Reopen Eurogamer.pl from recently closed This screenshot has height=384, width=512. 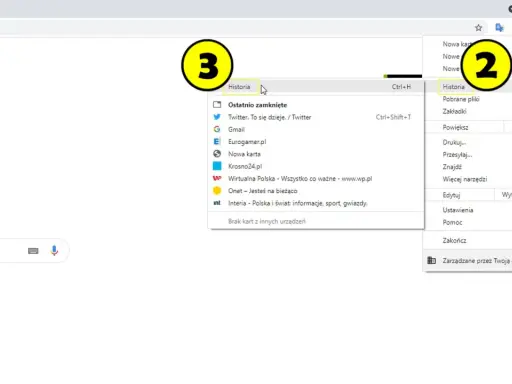tap(316, 142)
